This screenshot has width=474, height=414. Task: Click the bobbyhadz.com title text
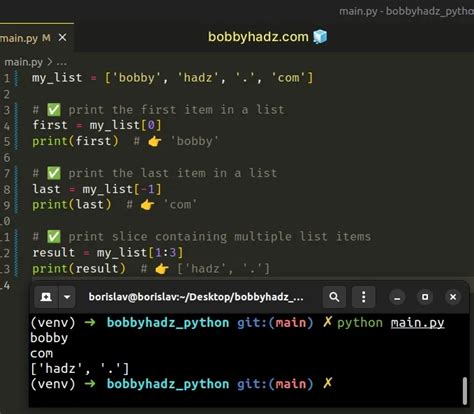[x=258, y=37]
